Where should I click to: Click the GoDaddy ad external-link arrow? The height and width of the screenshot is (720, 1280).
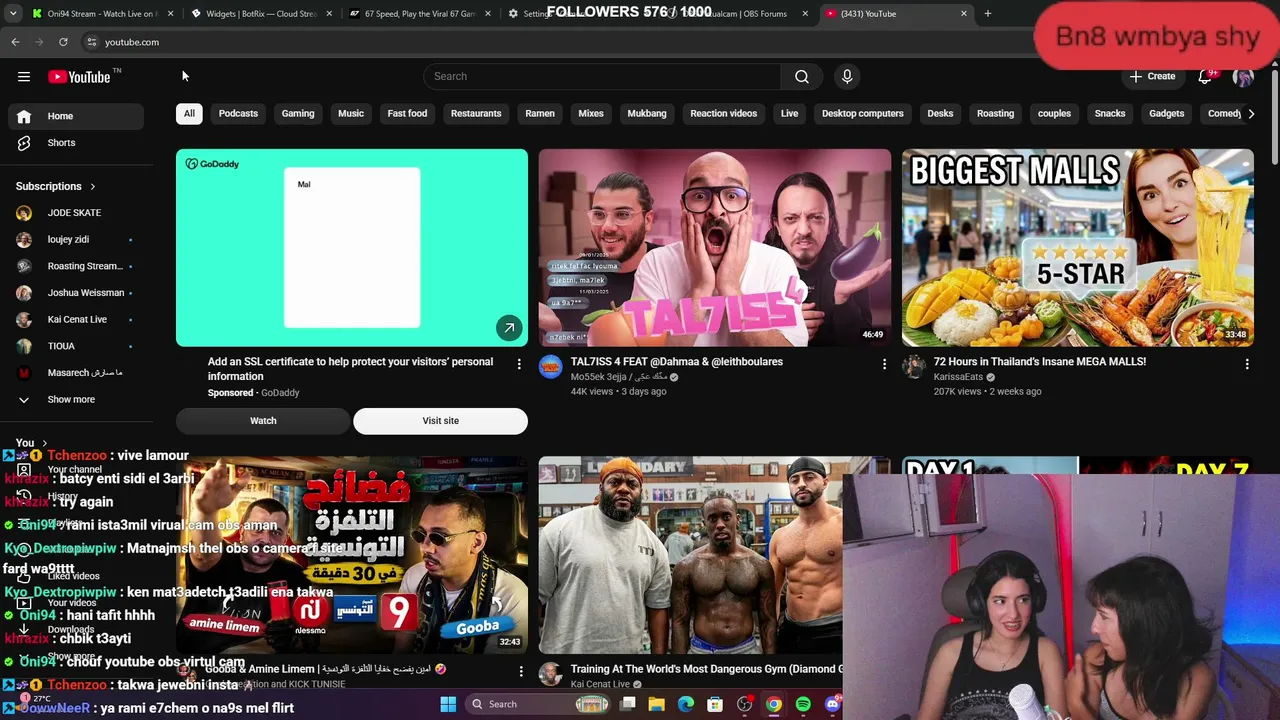(x=509, y=328)
